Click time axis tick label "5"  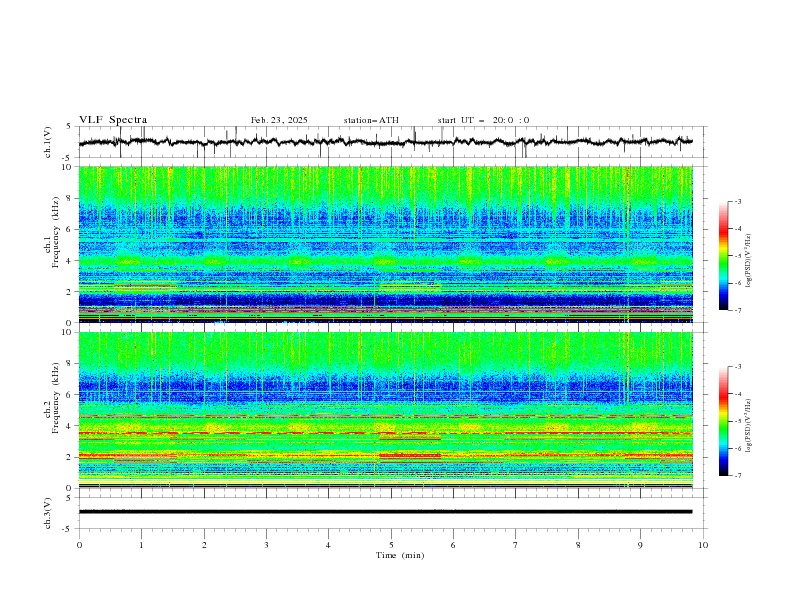coord(391,545)
